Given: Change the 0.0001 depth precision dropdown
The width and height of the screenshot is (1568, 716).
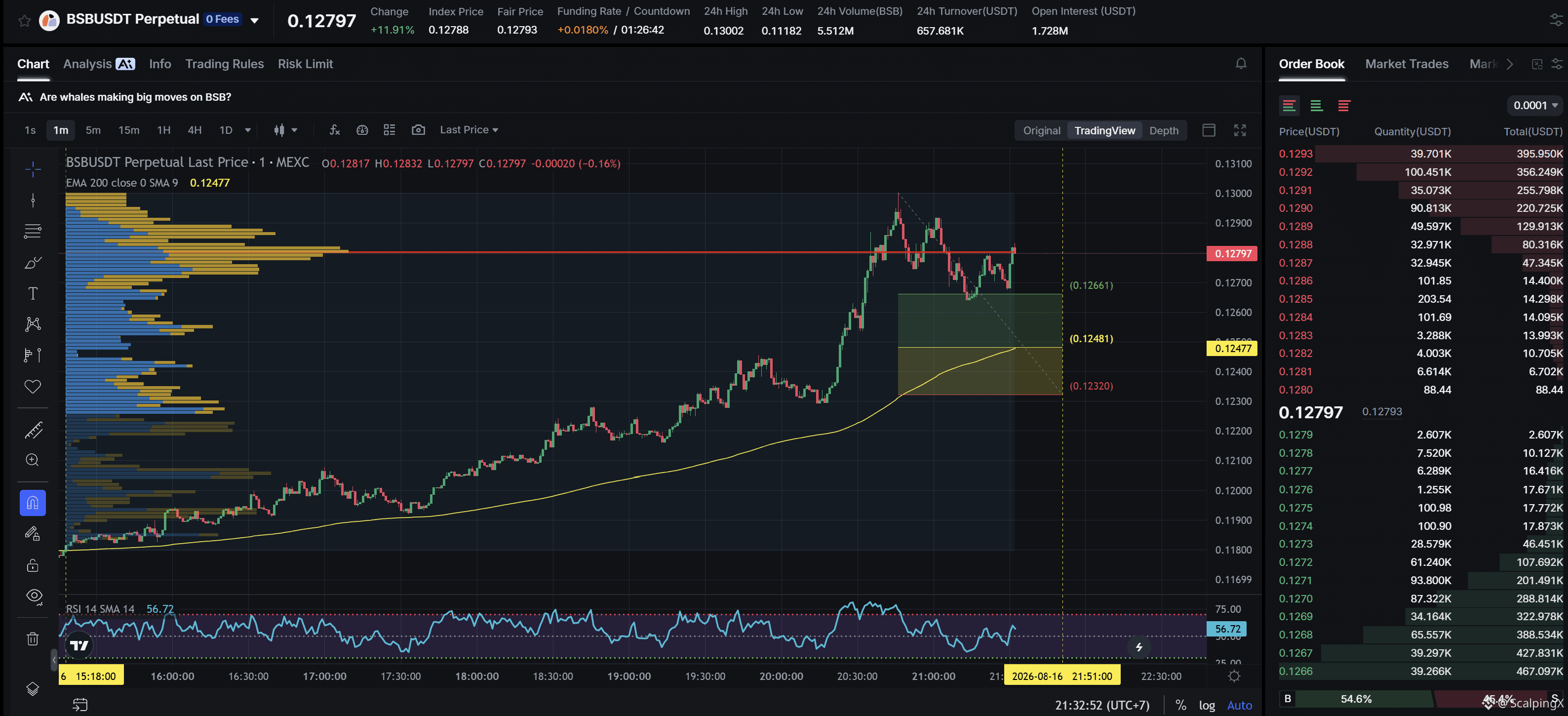Looking at the screenshot, I should coord(1535,105).
